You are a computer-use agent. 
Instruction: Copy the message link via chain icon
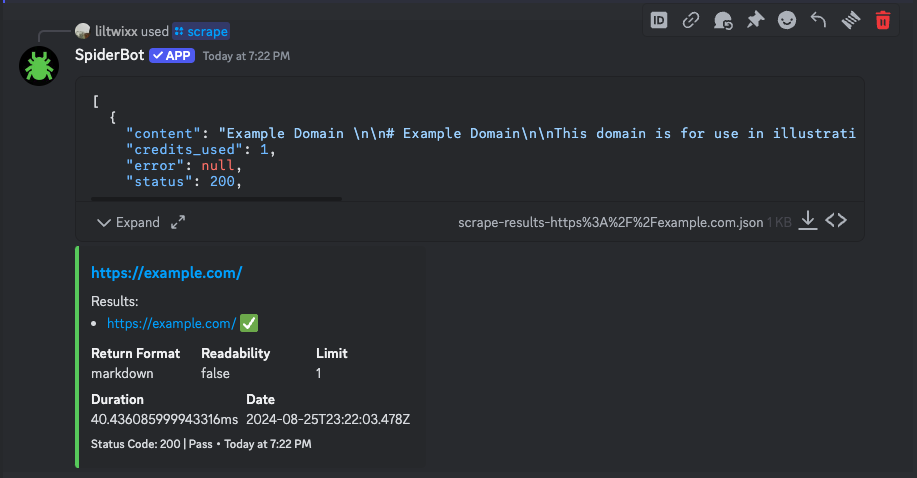click(x=691, y=20)
